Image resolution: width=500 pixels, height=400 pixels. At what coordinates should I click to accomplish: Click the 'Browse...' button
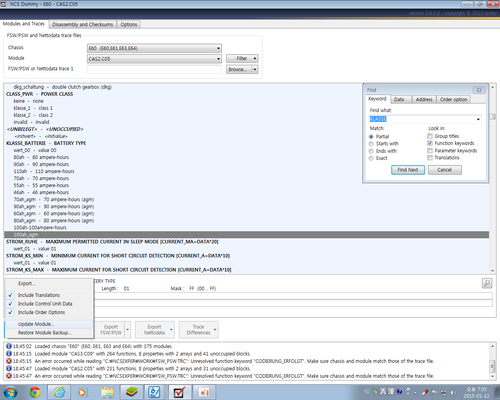pyautogui.click(x=239, y=69)
